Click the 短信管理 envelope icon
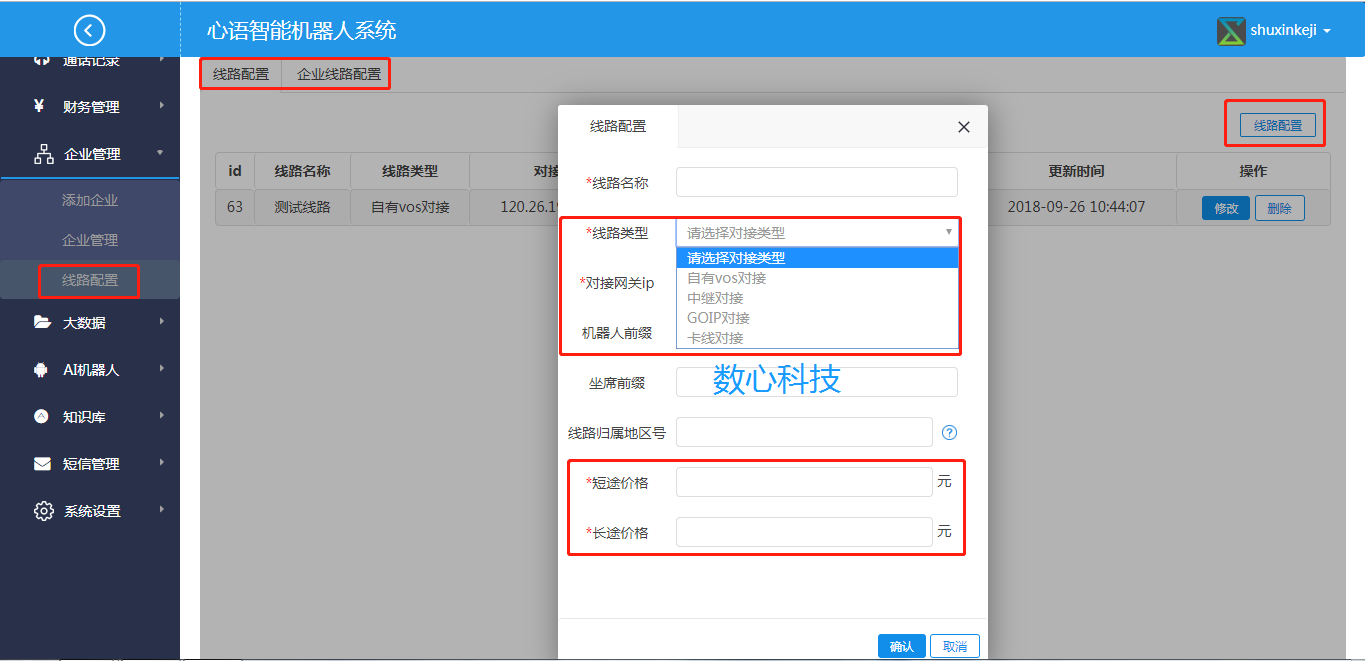The height and width of the screenshot is (661, 1365). pyautogui.click(x=42, y=462)
